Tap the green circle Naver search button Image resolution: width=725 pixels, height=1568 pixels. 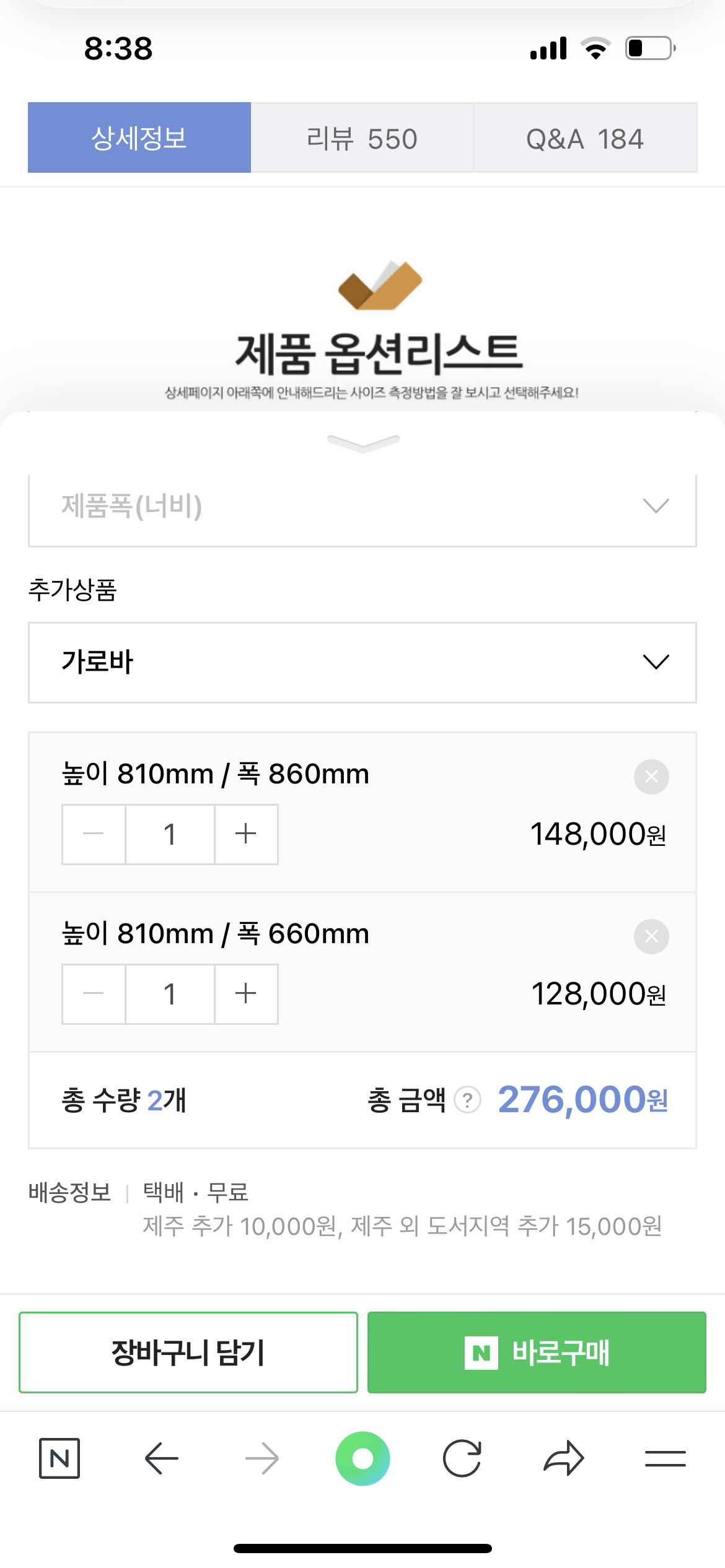(x=362, y=1458)
